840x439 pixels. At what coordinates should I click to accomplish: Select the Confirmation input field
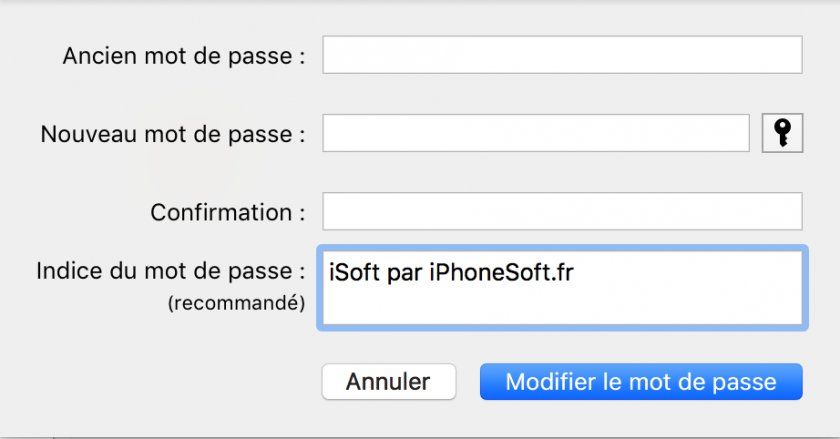[x=562, y=211]
